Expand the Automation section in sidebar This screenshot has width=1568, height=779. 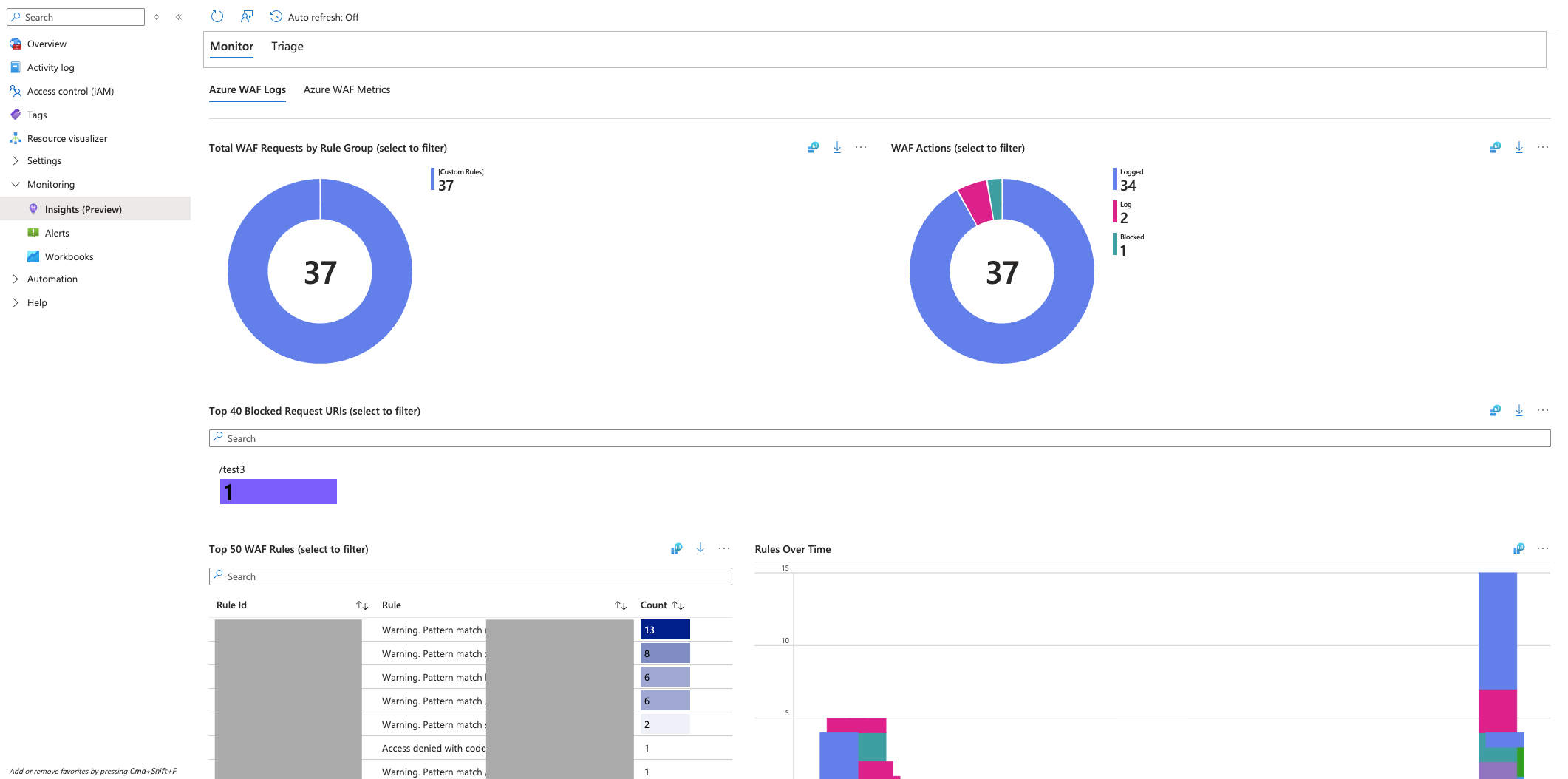16,279
